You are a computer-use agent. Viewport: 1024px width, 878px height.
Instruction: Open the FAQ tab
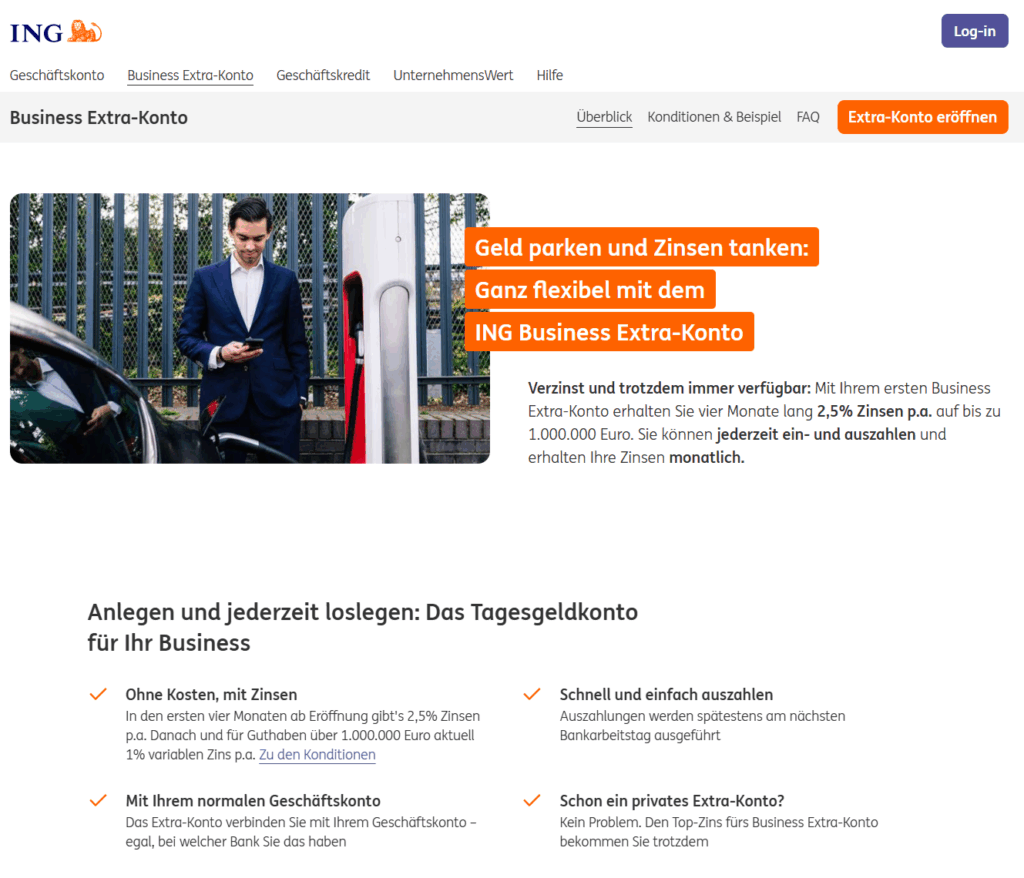808,117
